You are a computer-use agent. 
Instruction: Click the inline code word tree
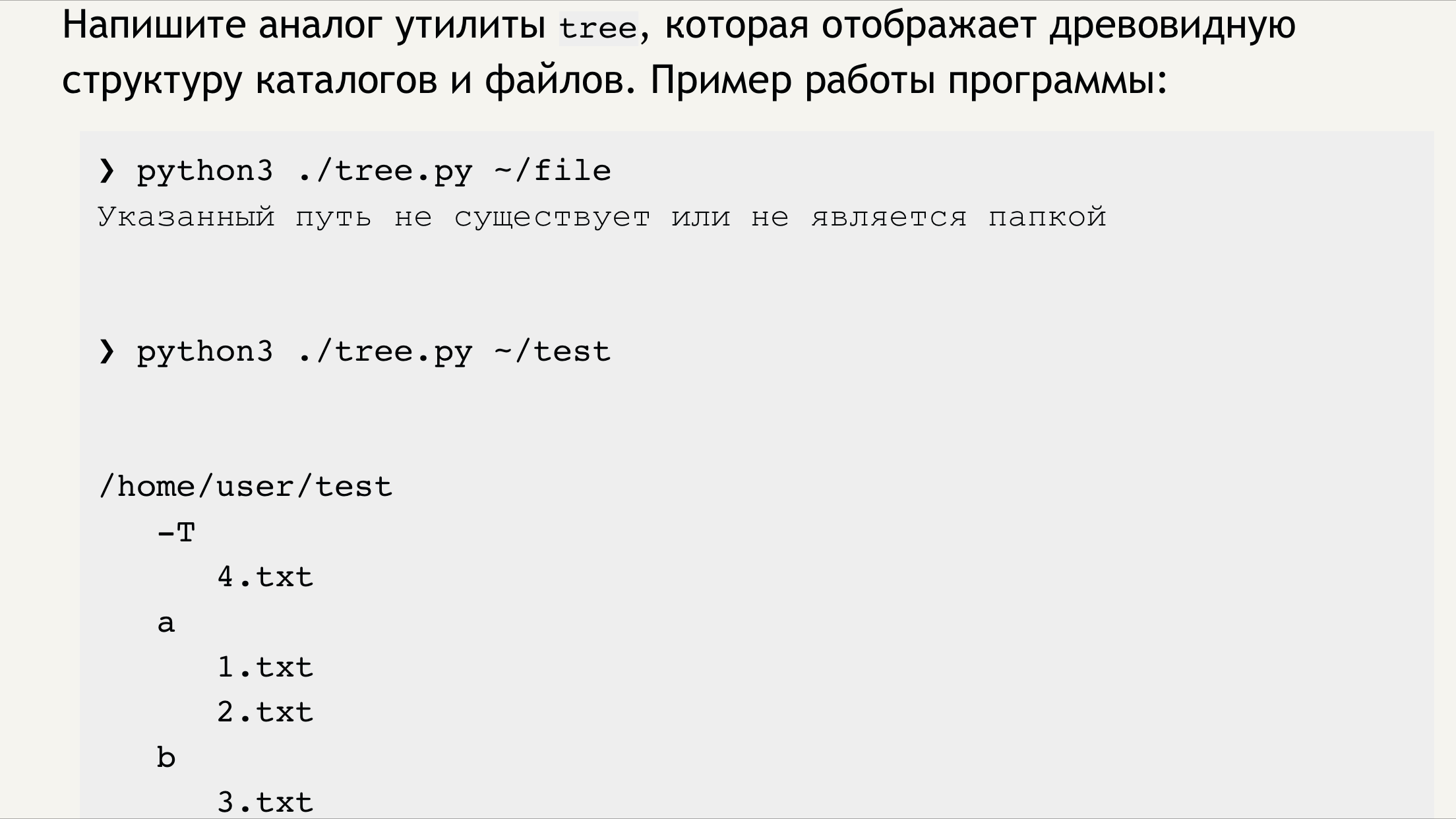pyautogui.click(x=598, y=29)
